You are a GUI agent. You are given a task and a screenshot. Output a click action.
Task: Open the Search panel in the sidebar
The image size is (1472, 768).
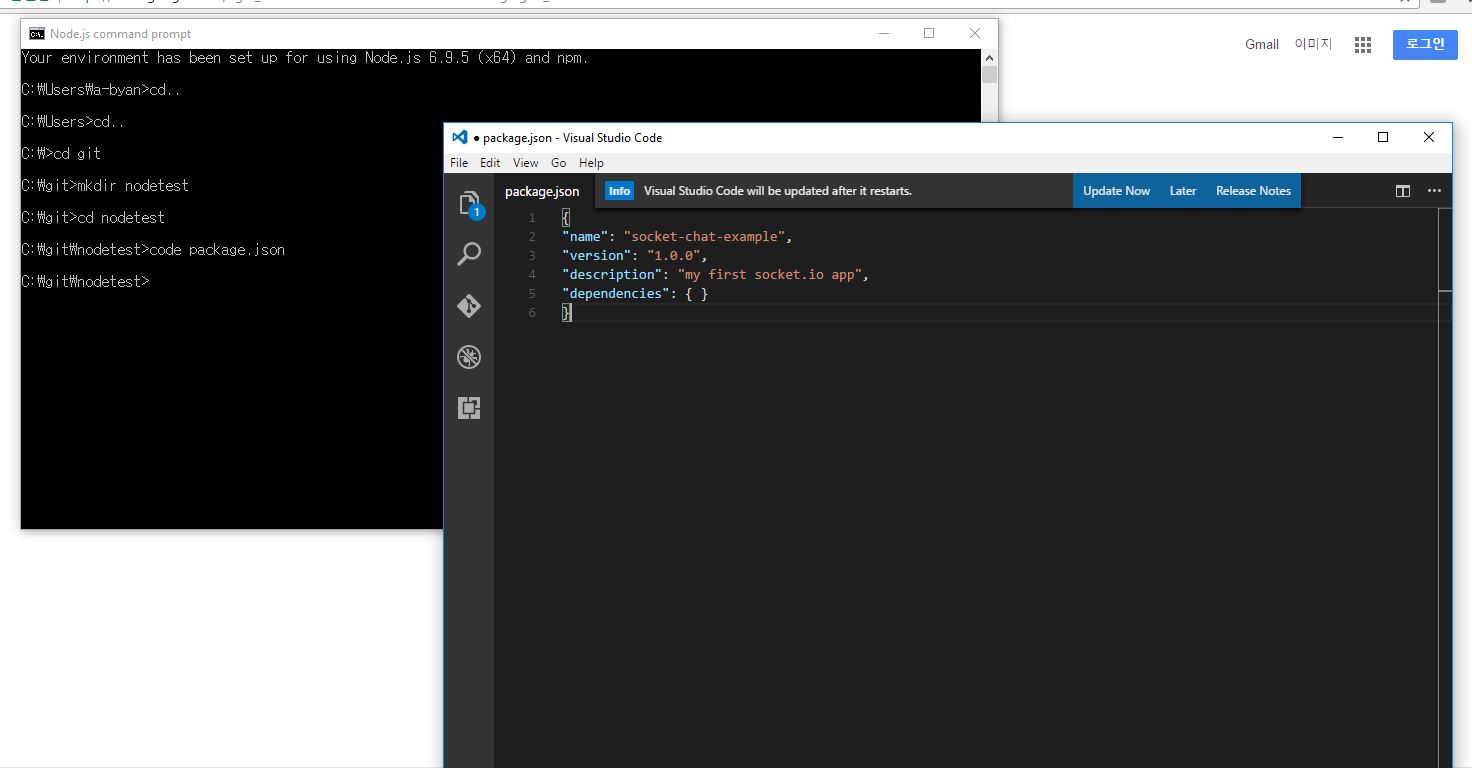click(x=469, y=255)
